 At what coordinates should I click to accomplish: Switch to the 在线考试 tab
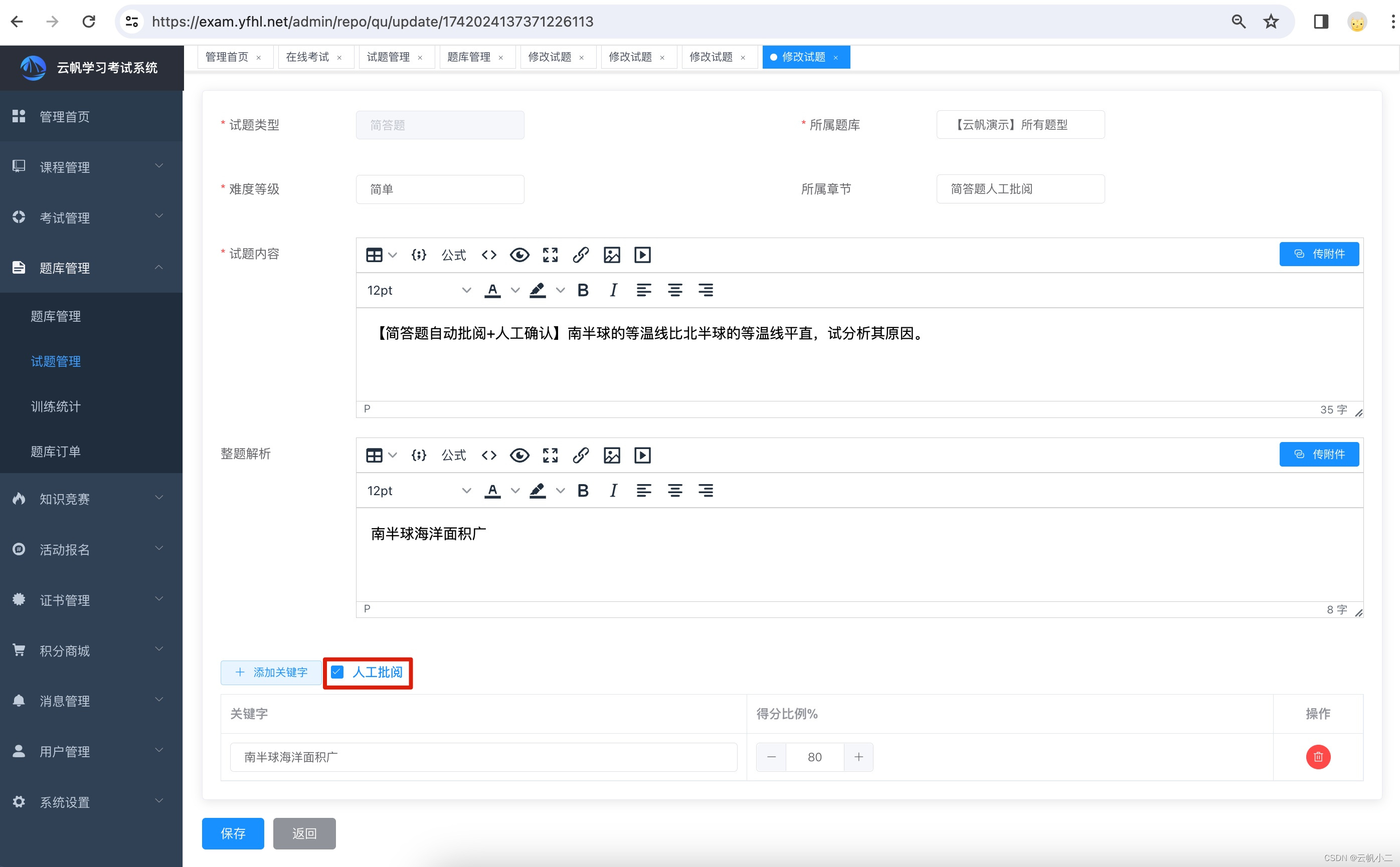coord(307,57)
